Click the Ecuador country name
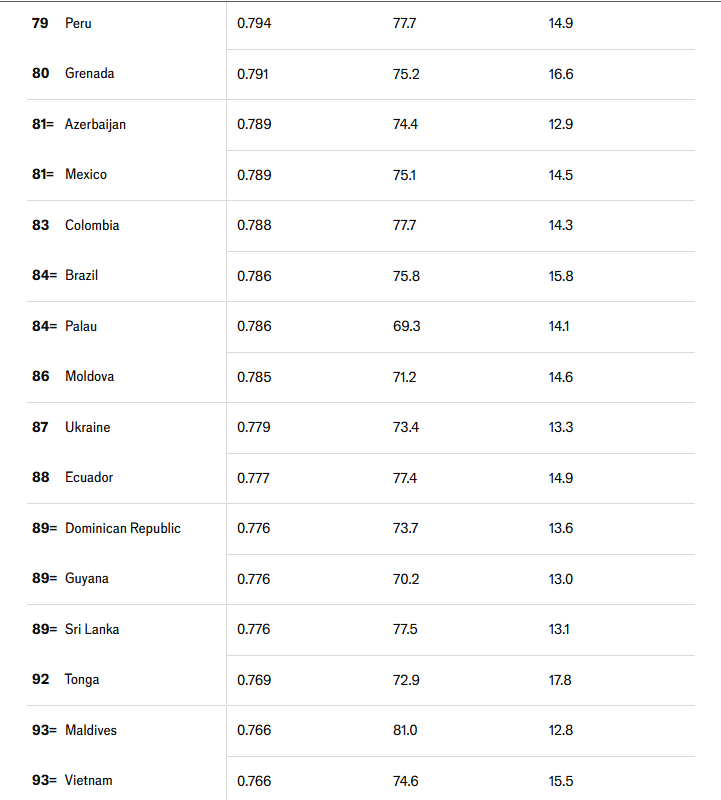This screenshot has width=721, height=800. coord(89,478)
